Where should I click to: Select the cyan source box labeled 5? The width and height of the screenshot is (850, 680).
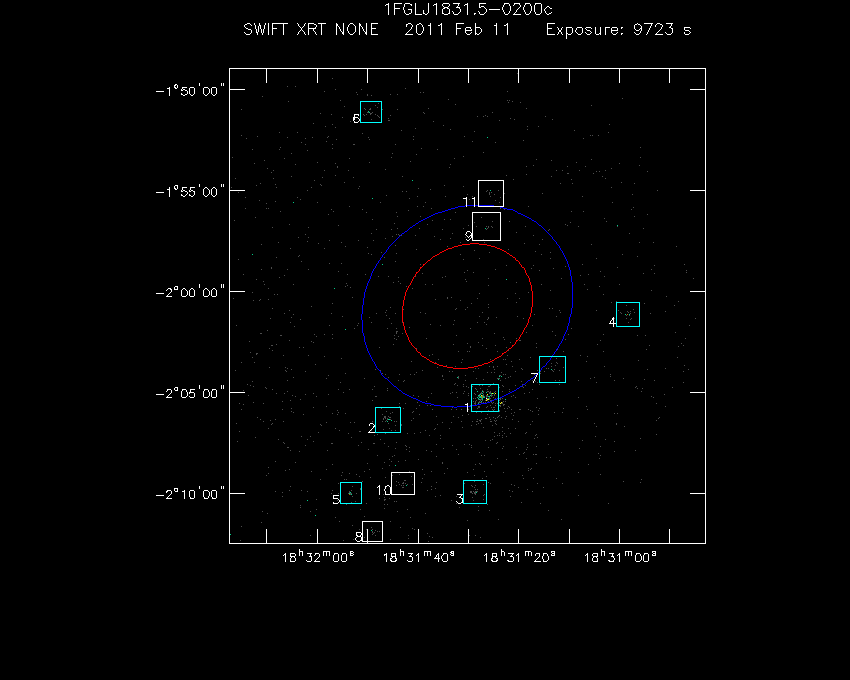pos(351,493)
